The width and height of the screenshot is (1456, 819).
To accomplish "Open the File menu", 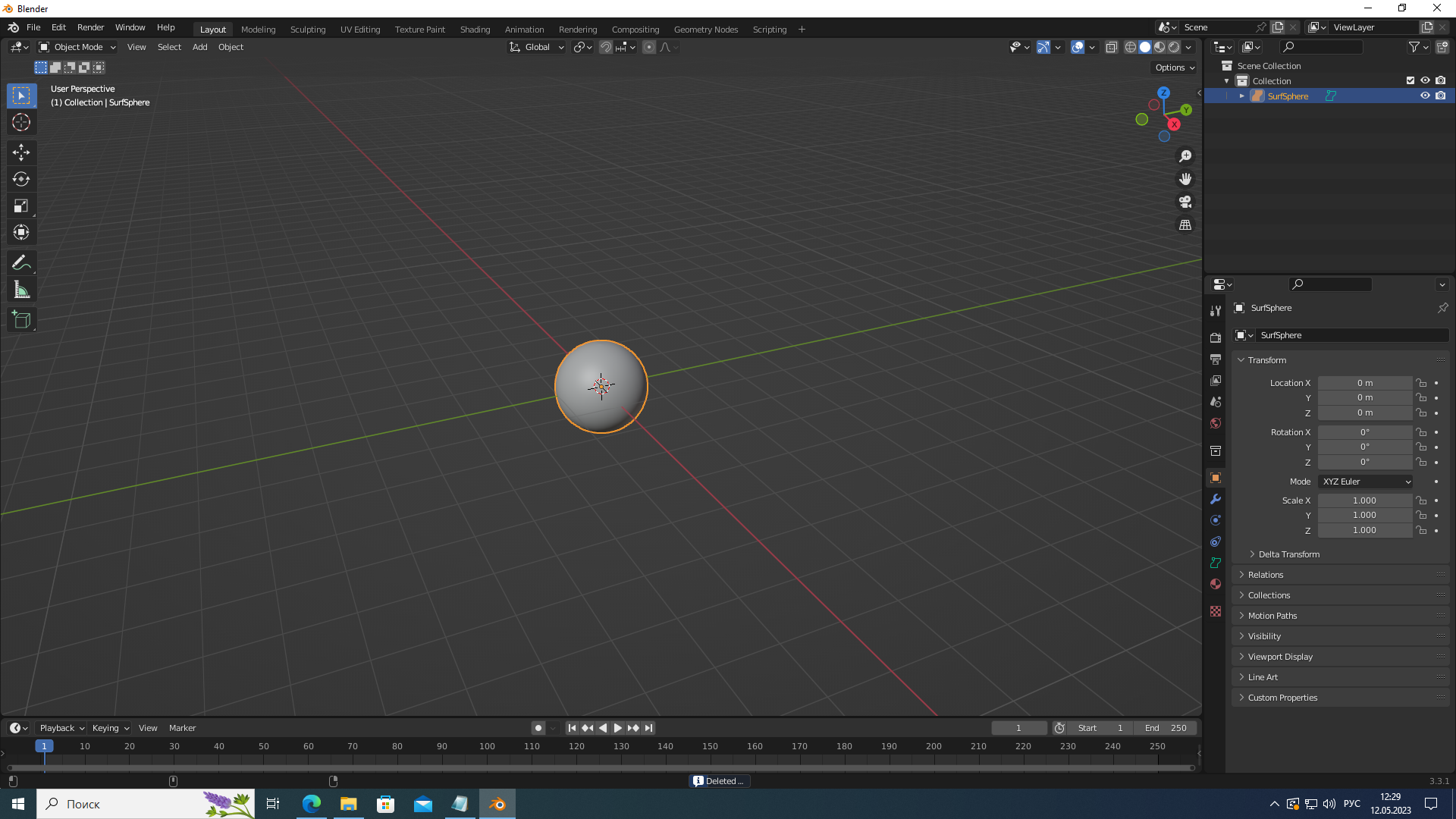I will point(33,27).
